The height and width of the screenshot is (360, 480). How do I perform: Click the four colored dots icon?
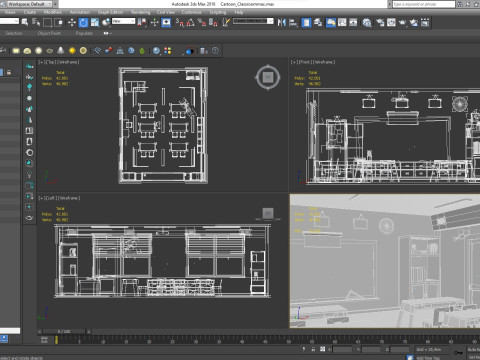(168, 51)
